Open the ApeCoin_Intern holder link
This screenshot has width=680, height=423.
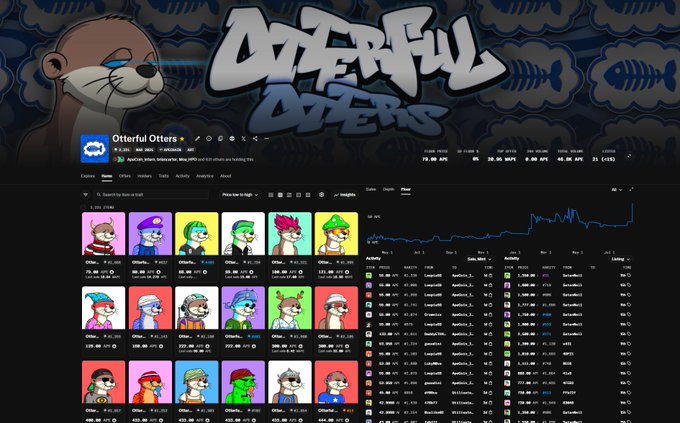[x=141, y=160]
